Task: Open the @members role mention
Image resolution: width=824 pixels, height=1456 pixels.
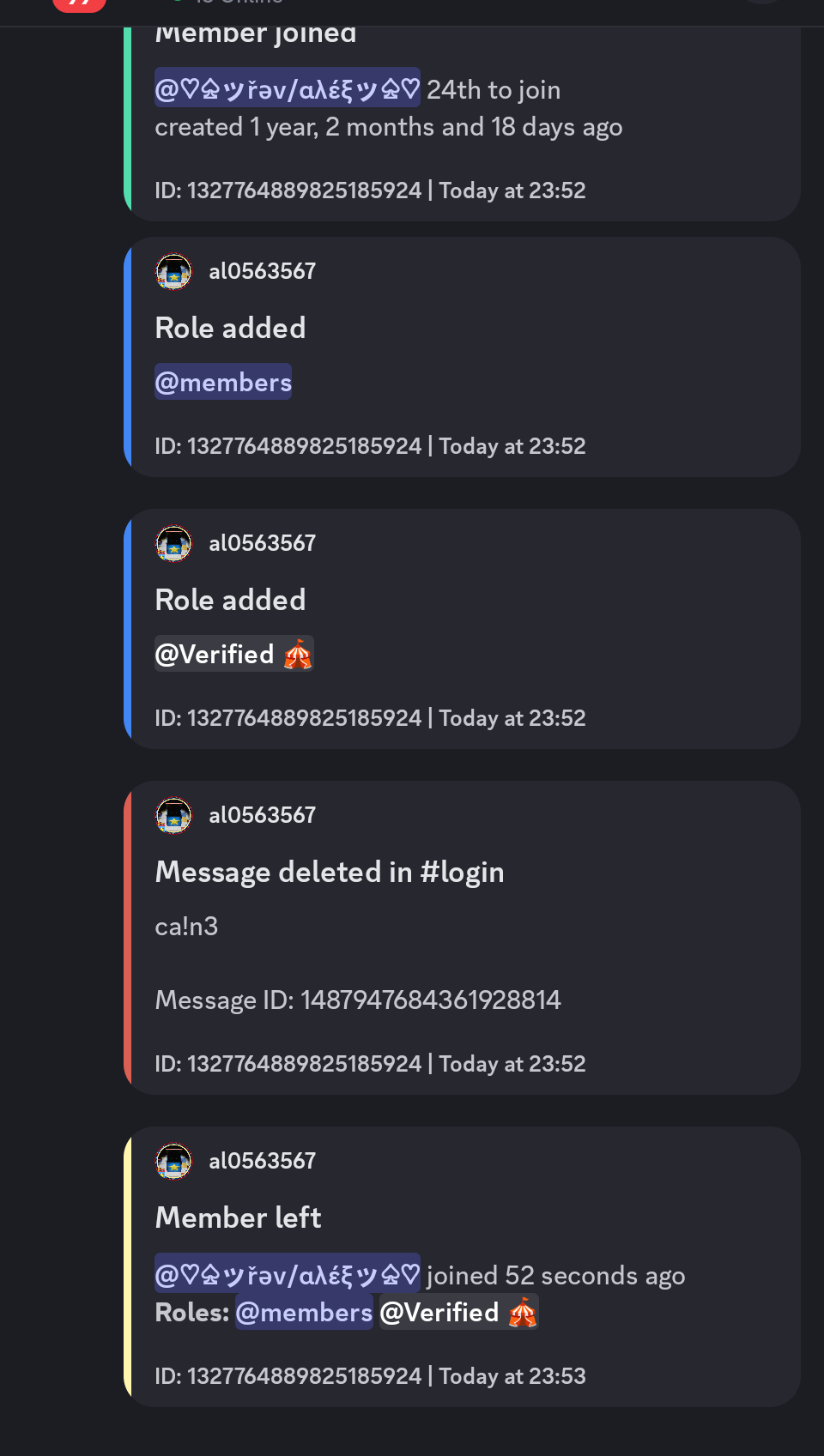Action: [x=222, y=382]
